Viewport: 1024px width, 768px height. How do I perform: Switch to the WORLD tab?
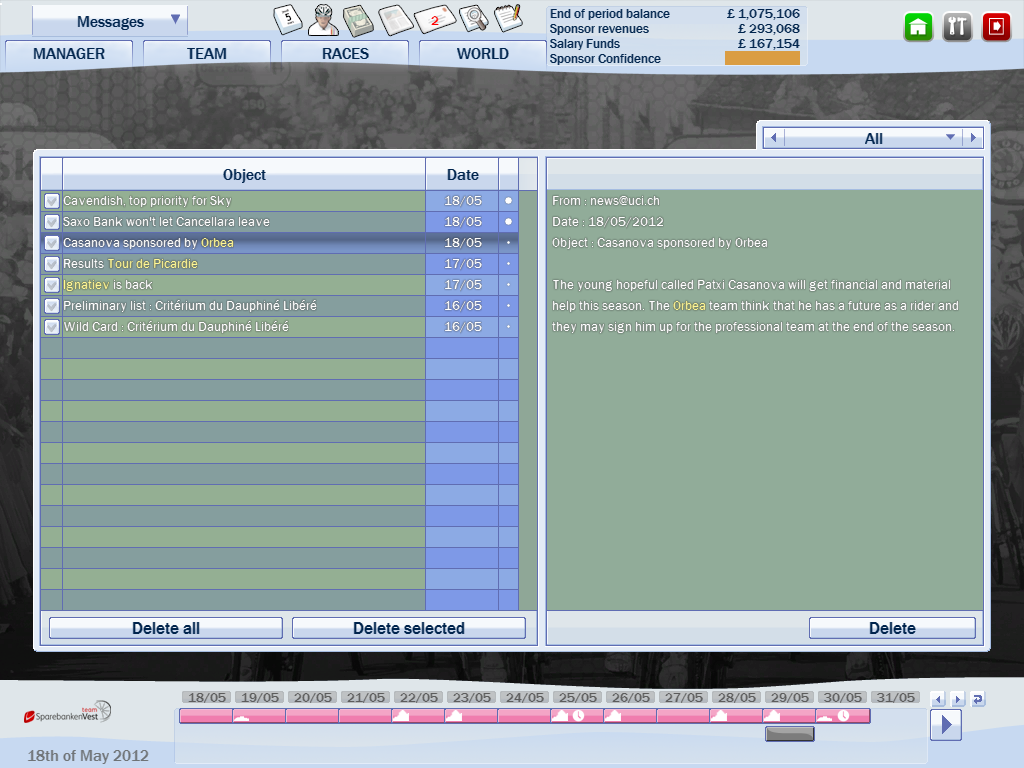click(x=482, y=54)
